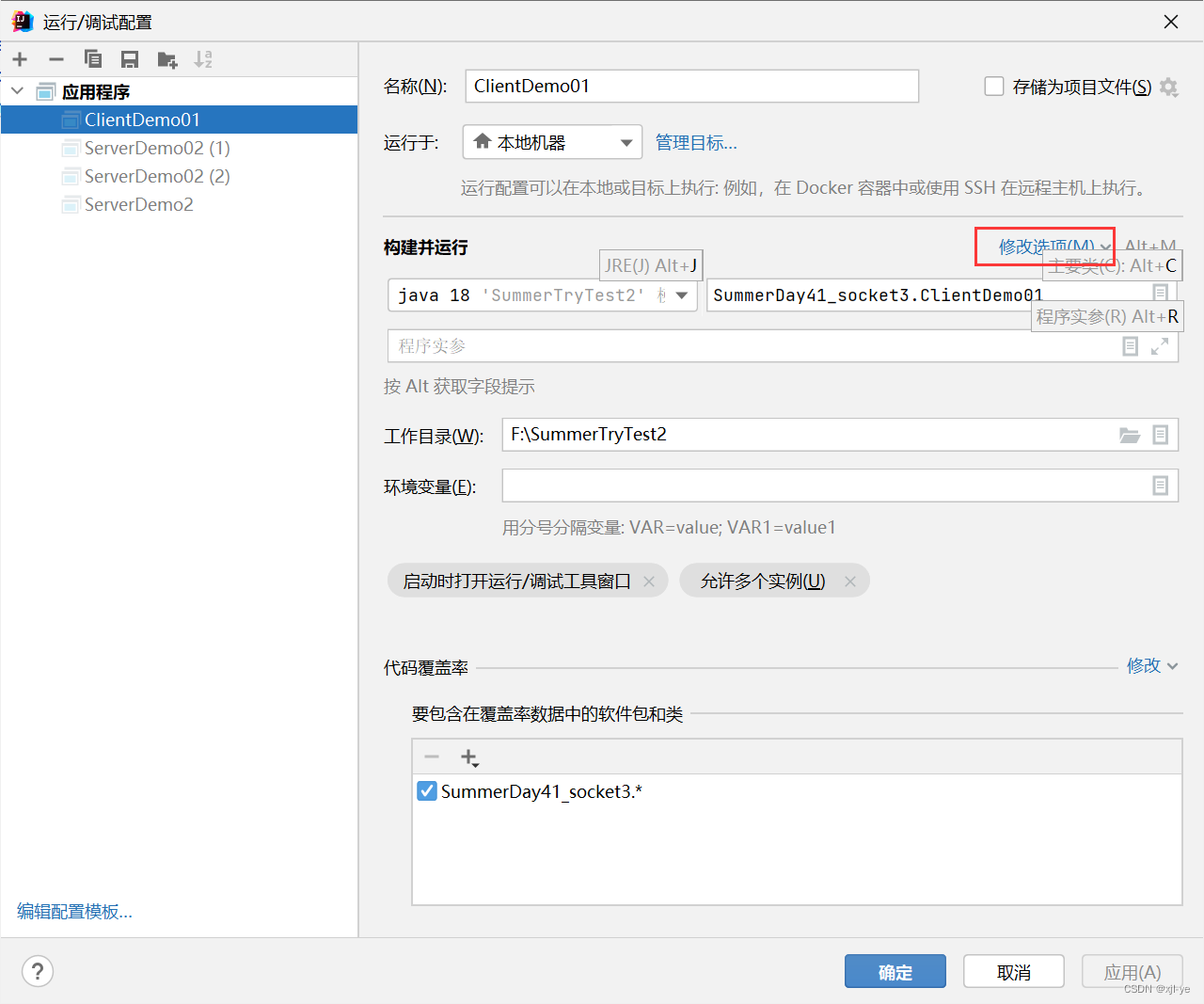
Task: Select ServerDemo02 (1) configuration
Action: [179, 148]
